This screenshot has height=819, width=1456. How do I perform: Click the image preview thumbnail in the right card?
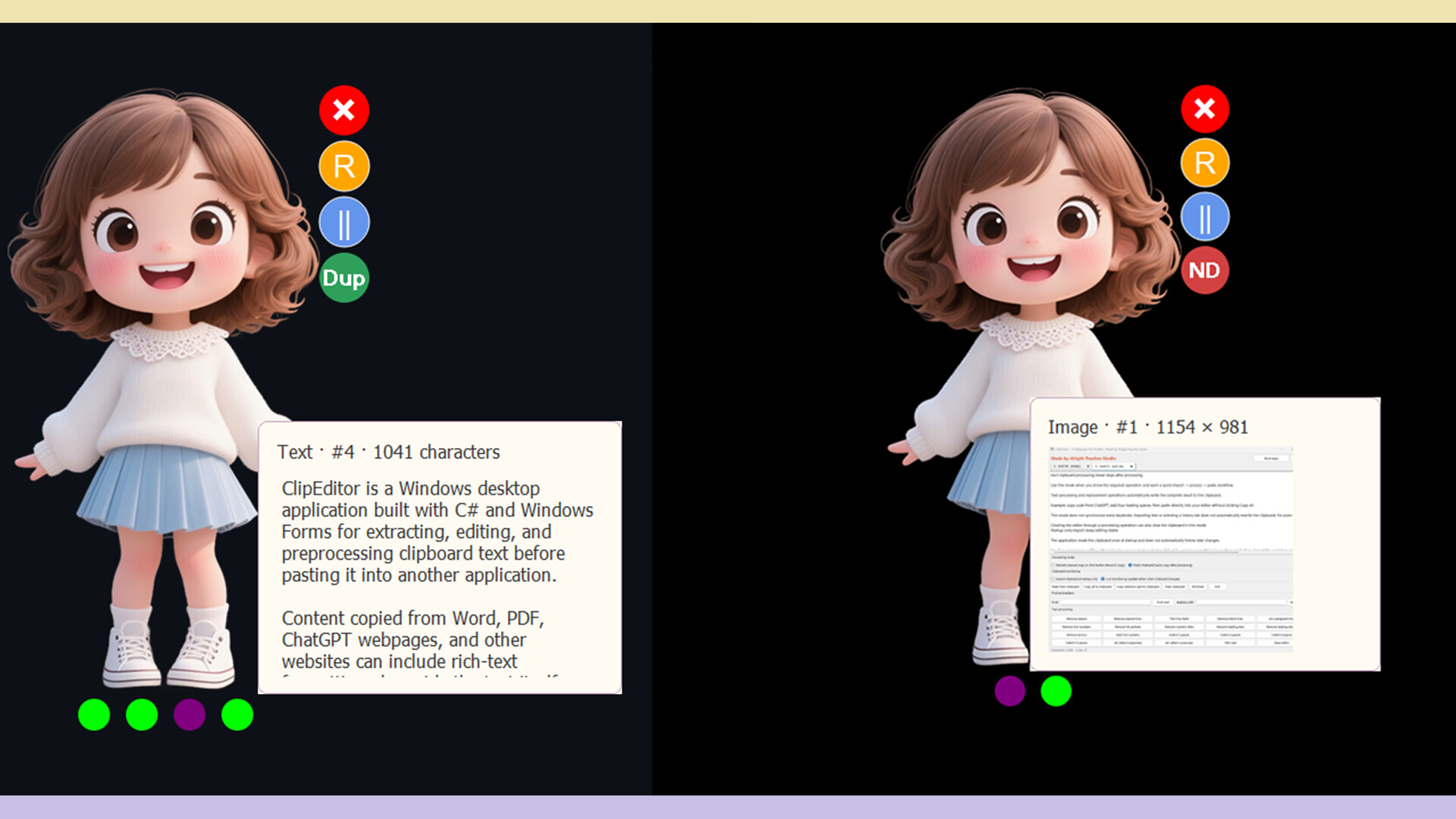tap(1171, 550)
